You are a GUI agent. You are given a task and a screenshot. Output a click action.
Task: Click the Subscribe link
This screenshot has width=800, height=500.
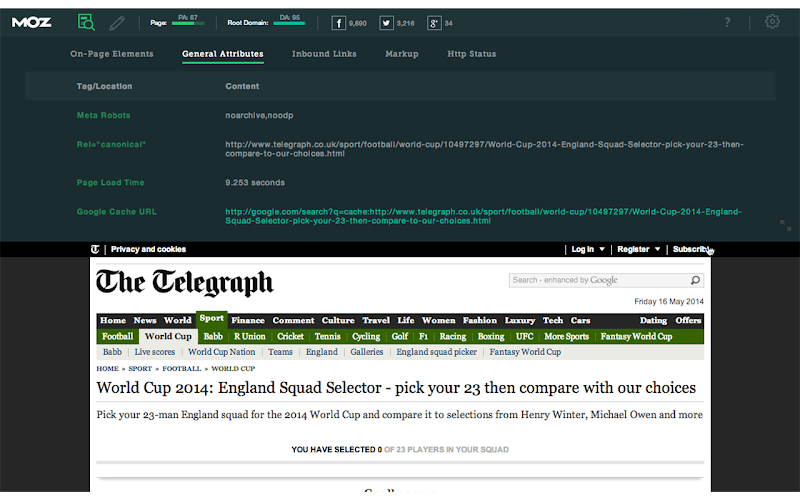pos(692,249)
